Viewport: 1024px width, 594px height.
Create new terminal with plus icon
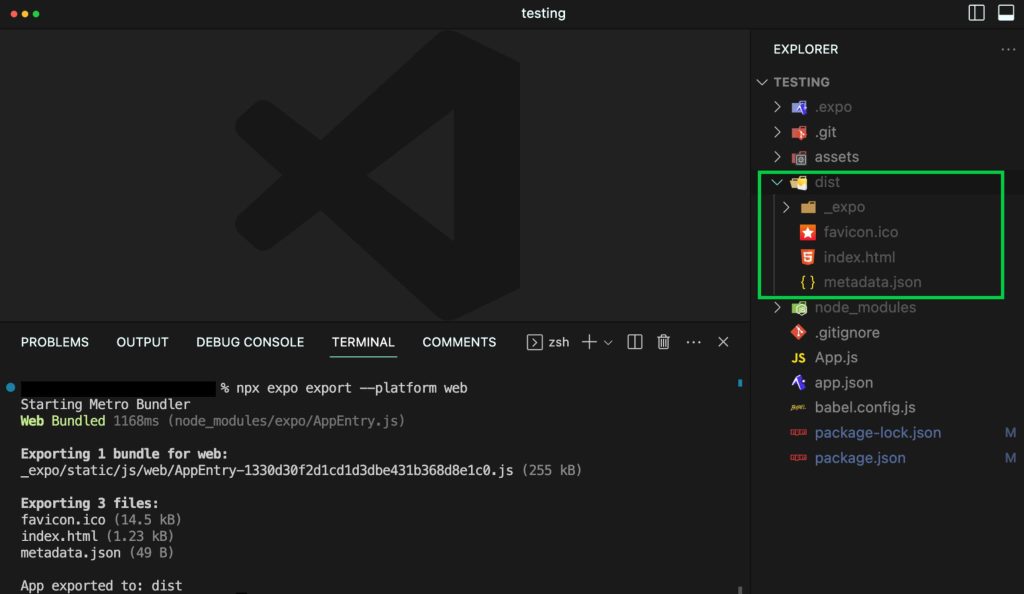pos(589,342)
